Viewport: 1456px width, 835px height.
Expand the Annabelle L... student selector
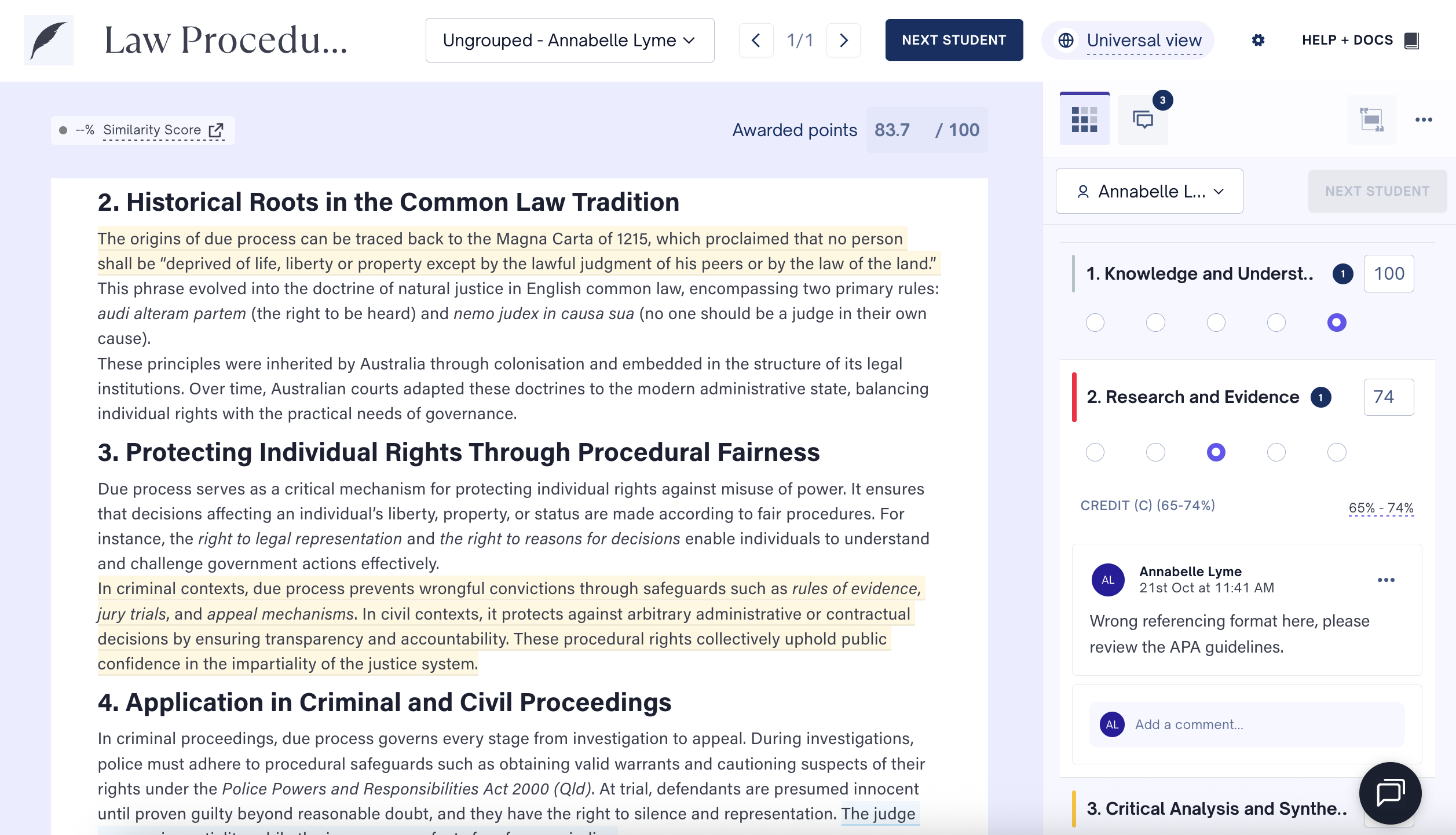click(x=1149, y=191)
